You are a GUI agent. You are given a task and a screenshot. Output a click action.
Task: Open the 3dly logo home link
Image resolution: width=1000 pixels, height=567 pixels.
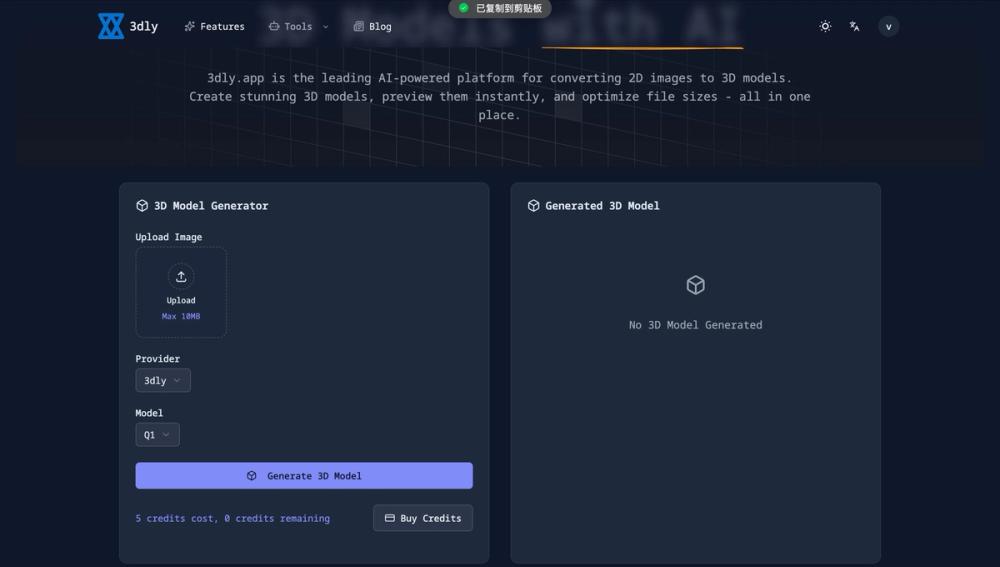pyautogui.click(x=128, y=26)
